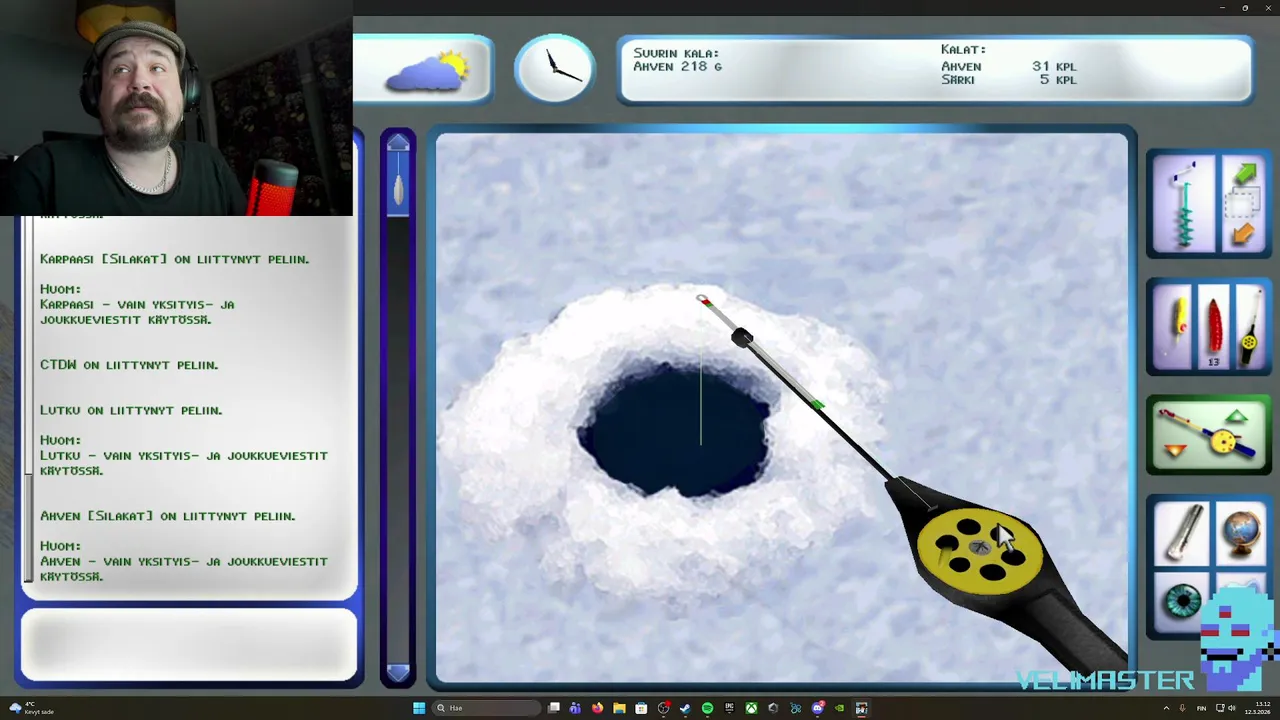Open the silver tube tool icon
Image resolution: width=1280 pixels, height=720 pixels.
click(1180, 531)
